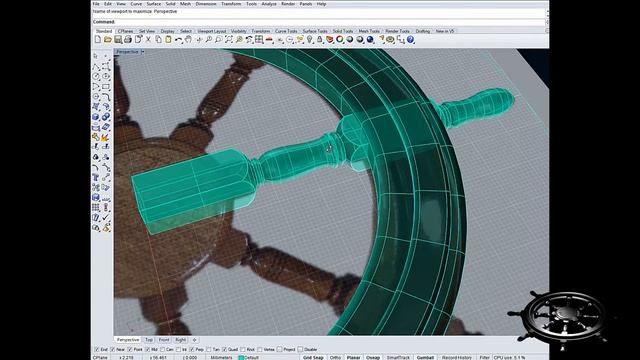
Task: Toggle the Near osnap checkbox
Action: click(x=113, y=350)
